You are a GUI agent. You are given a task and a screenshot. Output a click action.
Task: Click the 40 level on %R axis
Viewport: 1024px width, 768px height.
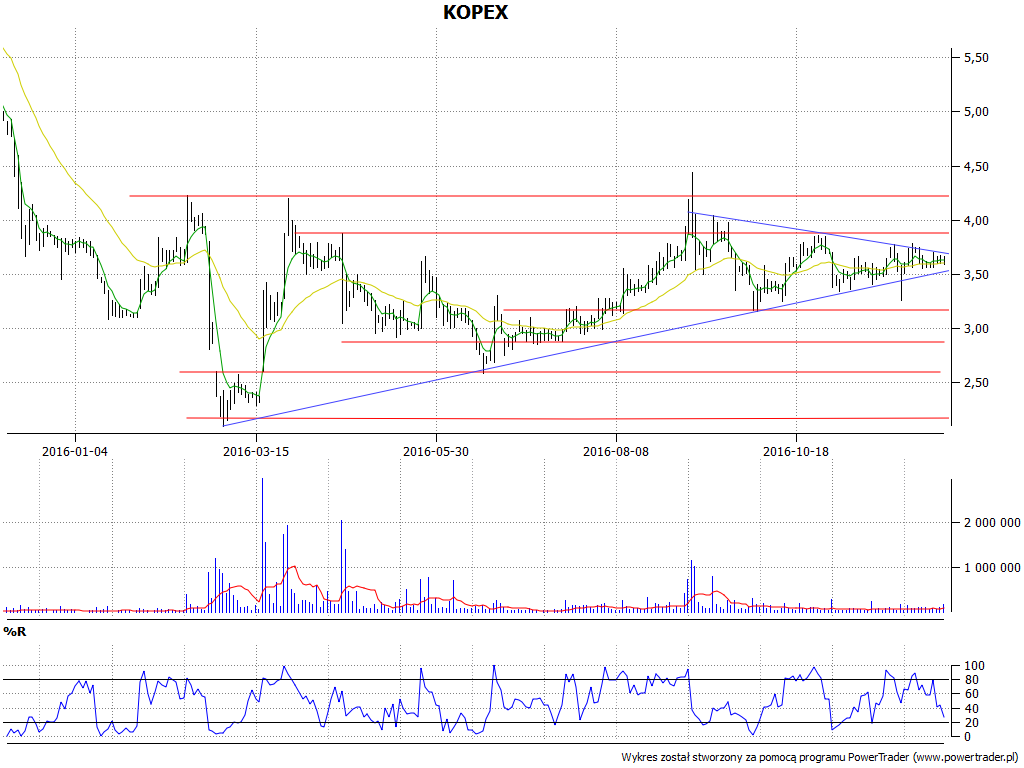click(x=971, y=709)
